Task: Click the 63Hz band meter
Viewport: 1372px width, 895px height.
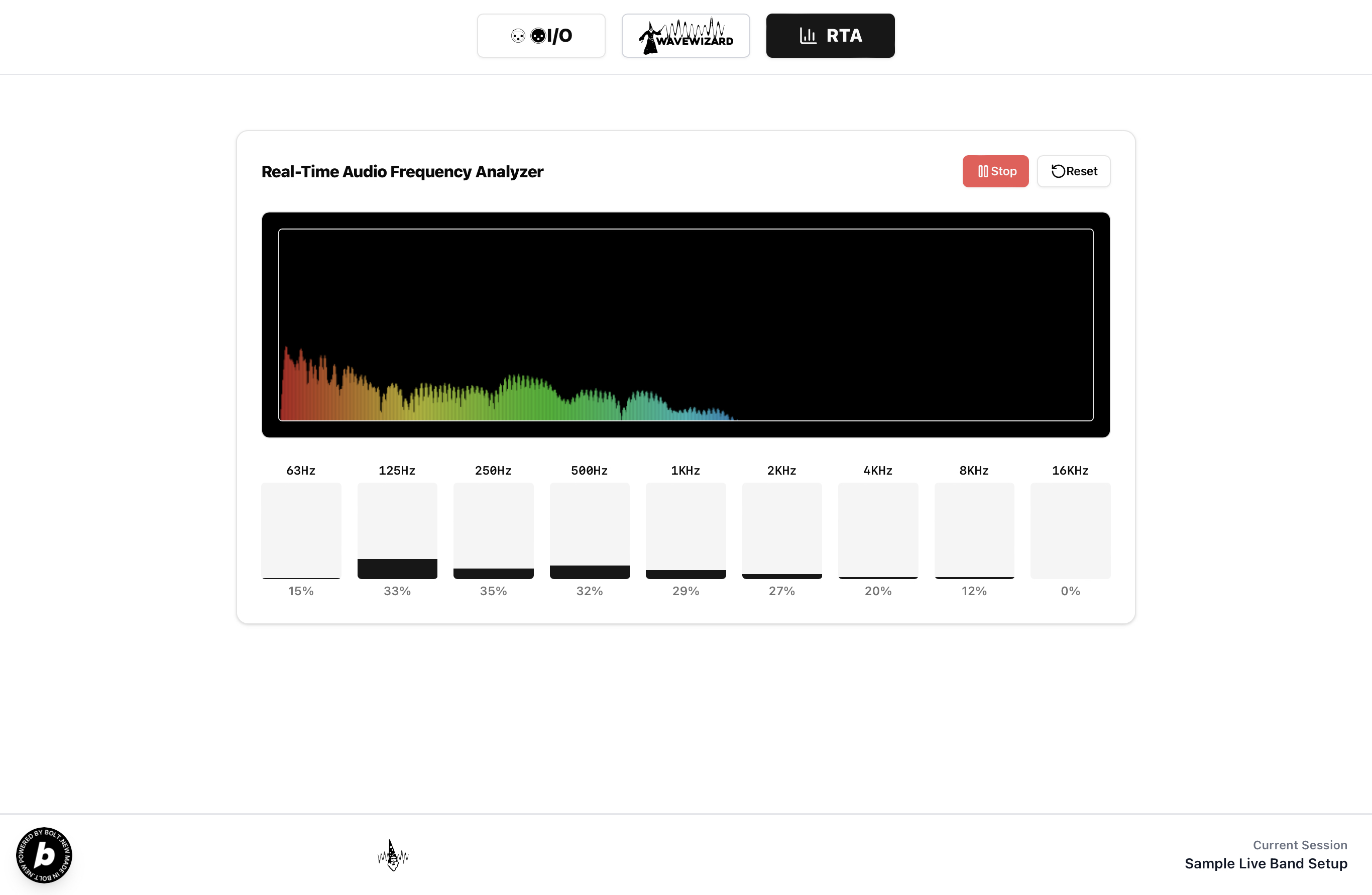Action: (301, 530)
